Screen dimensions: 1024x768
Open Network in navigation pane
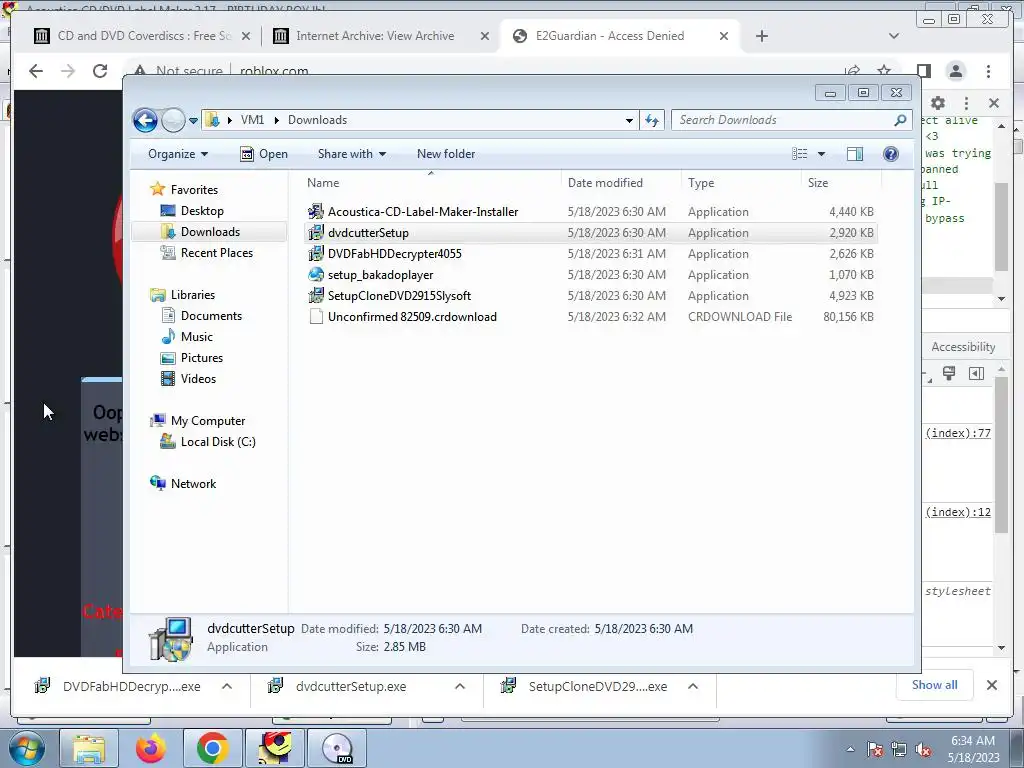click(x=193, y=484)
